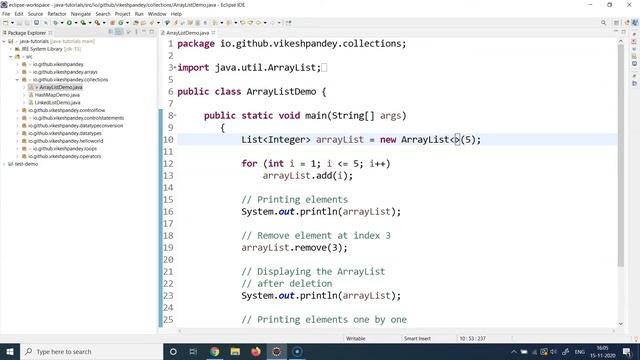This screenshot has width=640, height=360.
Task: Click the New Java Class toolbar icon
Action: click(121, 23)
